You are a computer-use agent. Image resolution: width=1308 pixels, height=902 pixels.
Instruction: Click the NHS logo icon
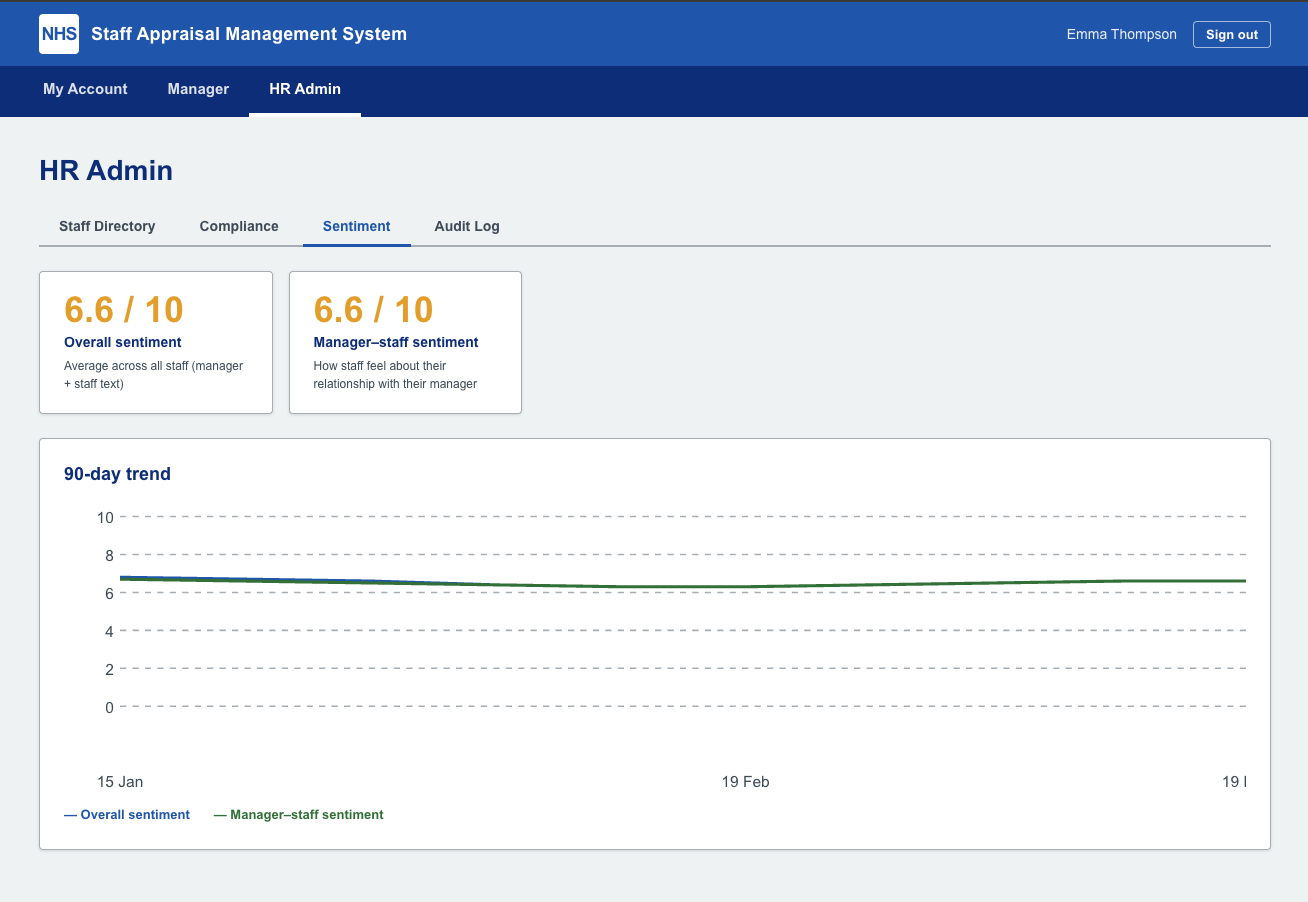tap(58, 33)
